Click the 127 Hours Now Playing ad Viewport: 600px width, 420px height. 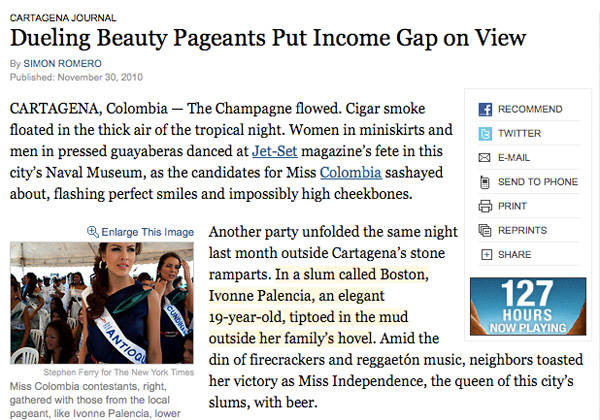pyautogui.click(x=528, y=306)
